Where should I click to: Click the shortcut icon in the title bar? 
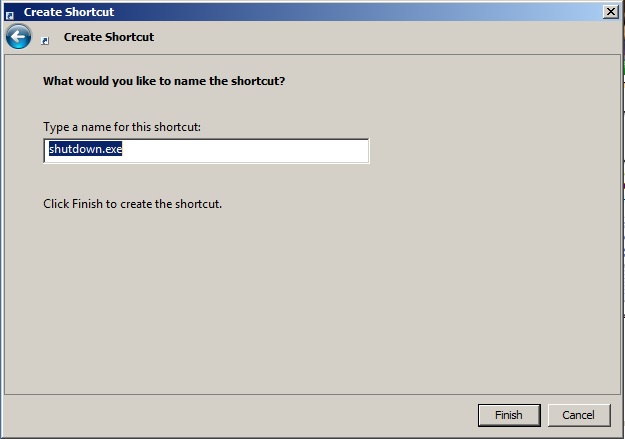pyautogui.click(x=10, y=15)
